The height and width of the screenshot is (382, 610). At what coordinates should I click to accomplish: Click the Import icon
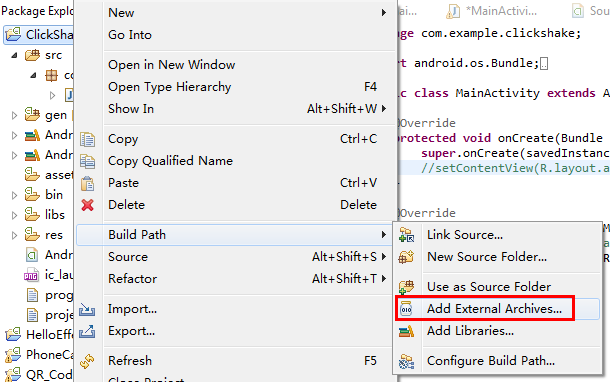pos(87,309)
